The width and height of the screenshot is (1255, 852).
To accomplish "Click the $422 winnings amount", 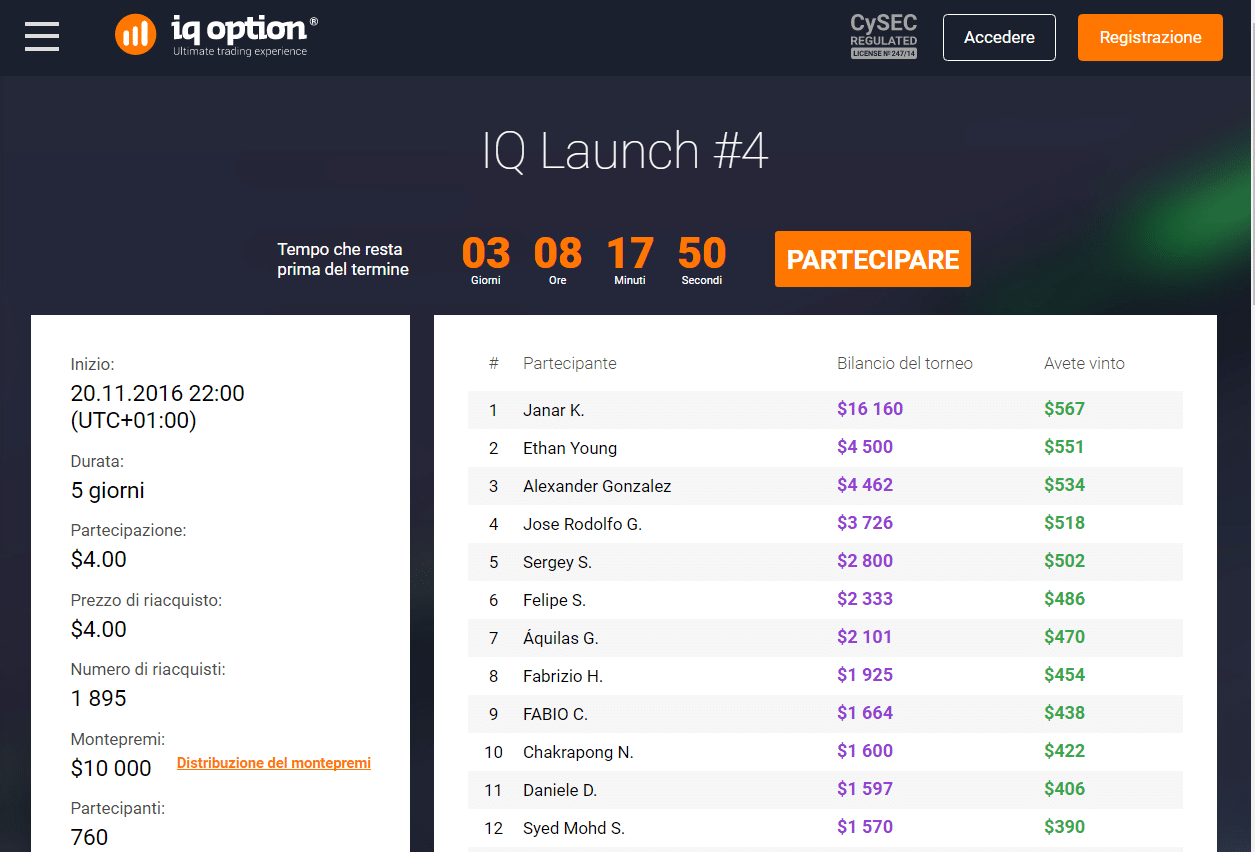I will [1064, 751].
